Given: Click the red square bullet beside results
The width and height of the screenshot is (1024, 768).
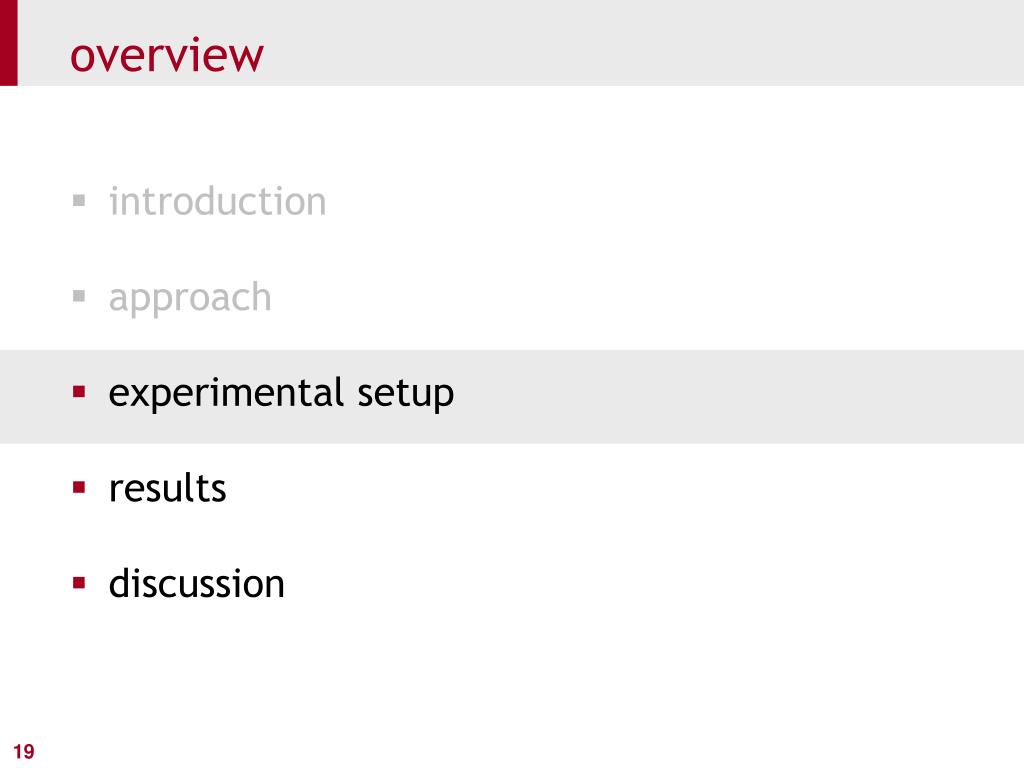Looking at the screenshot, I should coord(79,487).
